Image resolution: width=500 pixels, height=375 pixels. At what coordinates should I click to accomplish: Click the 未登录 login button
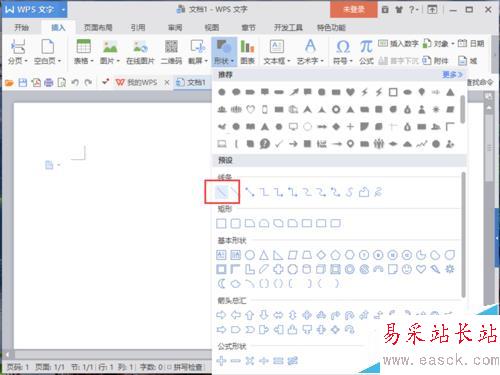click(354, 9)
